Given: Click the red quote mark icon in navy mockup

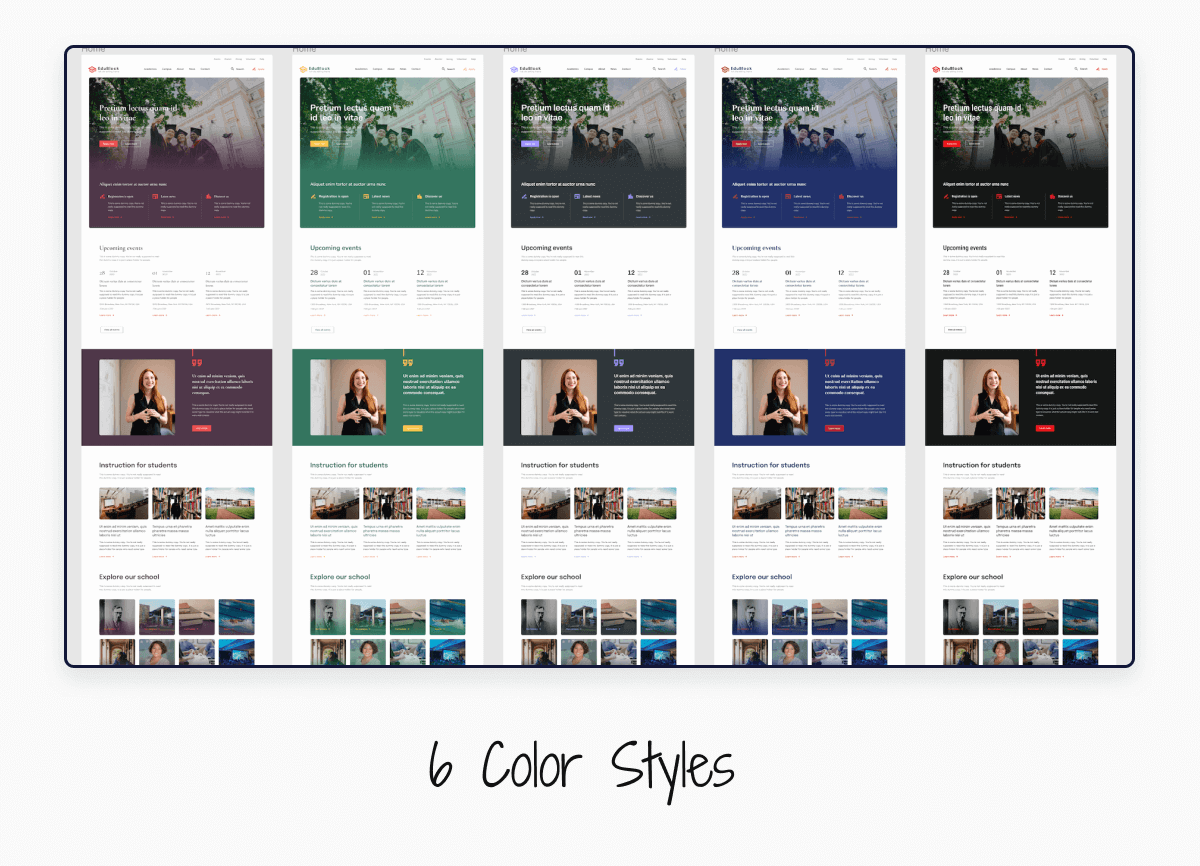Looking at the screenshot, I should (830, 362).
